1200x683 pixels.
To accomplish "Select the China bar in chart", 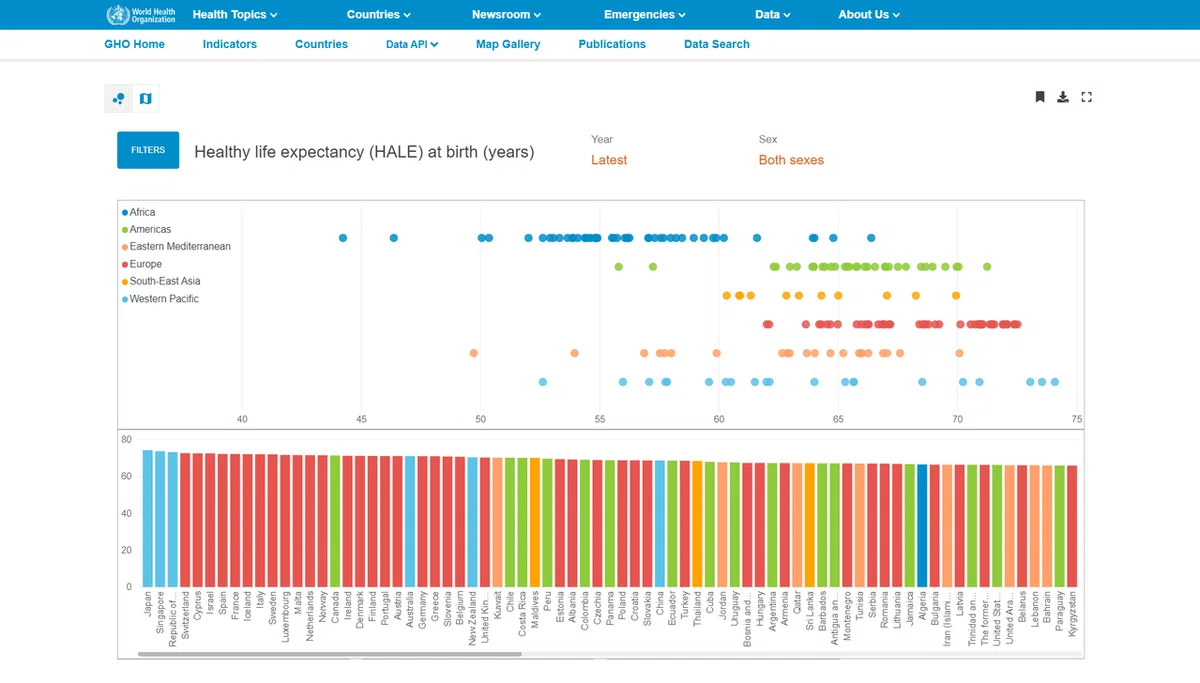I will [660, 523].
